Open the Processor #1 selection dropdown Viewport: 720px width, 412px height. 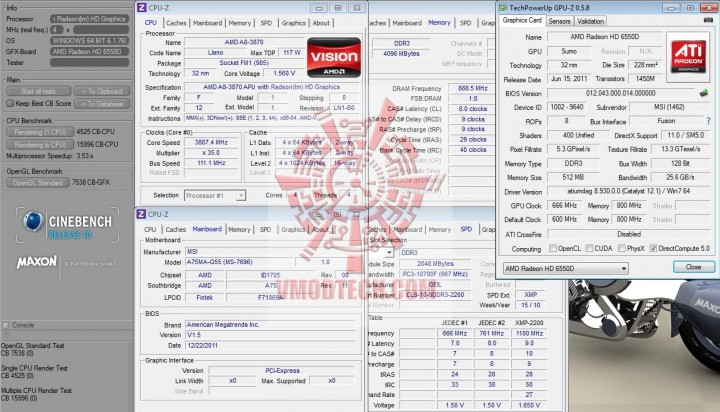241,196
